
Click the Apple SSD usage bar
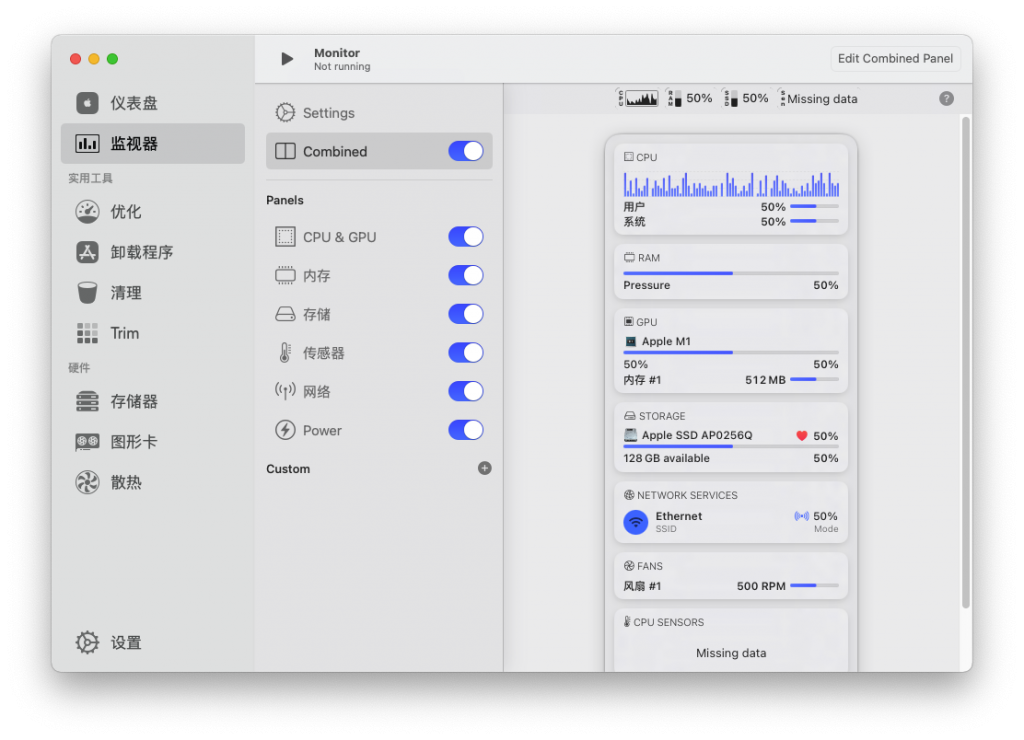point(731,447)
